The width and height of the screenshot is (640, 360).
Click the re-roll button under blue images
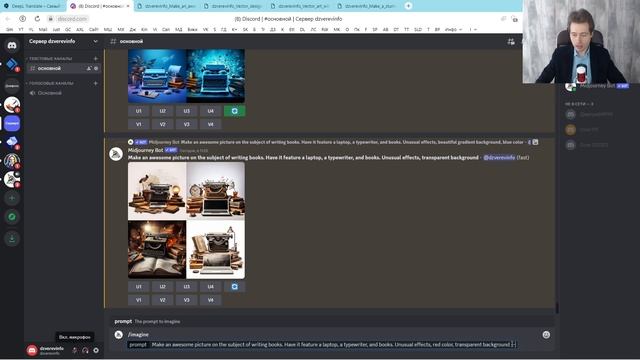point(235,111)
